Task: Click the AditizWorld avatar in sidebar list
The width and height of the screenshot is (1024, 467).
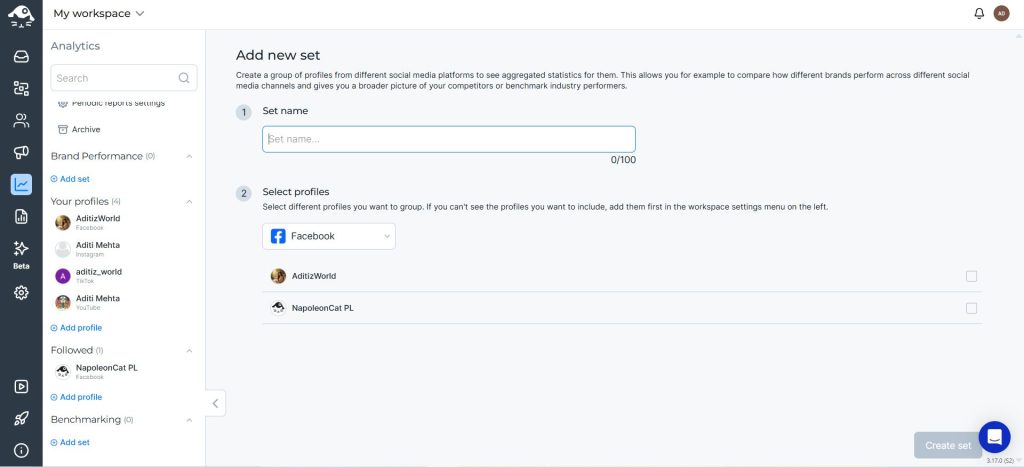Action: click(63, 223)
